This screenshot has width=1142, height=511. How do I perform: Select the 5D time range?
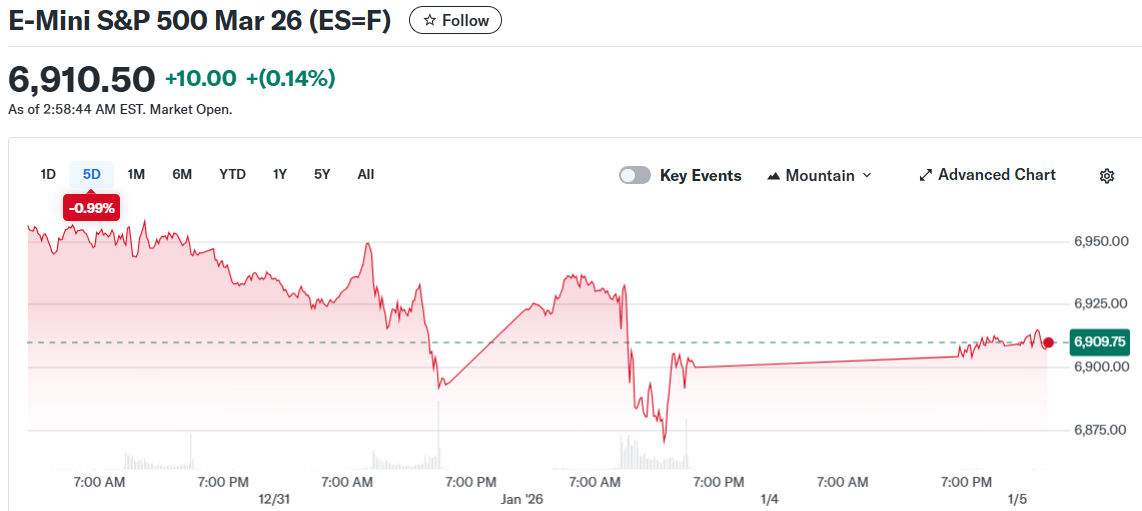(92, 174)
